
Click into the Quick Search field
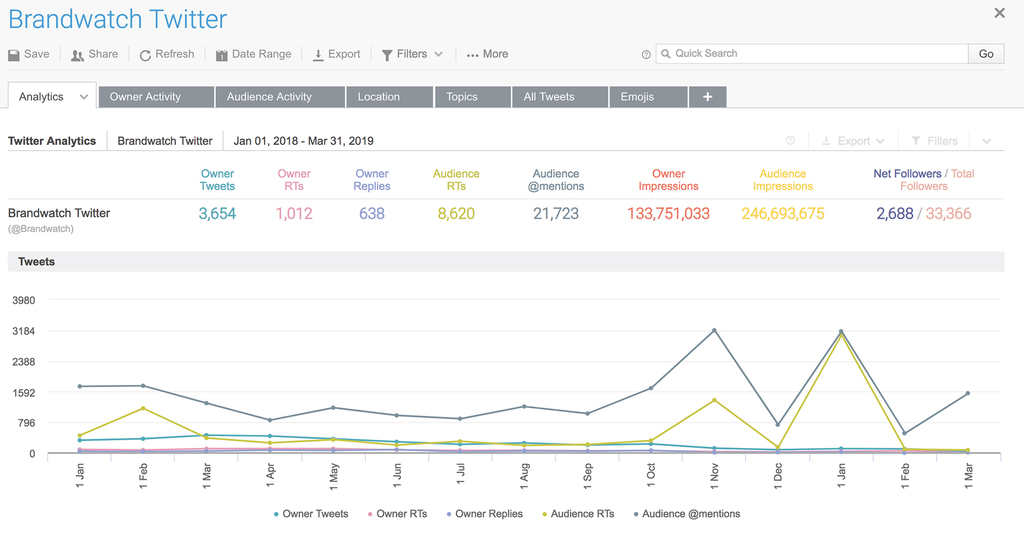tap(812, 54)
